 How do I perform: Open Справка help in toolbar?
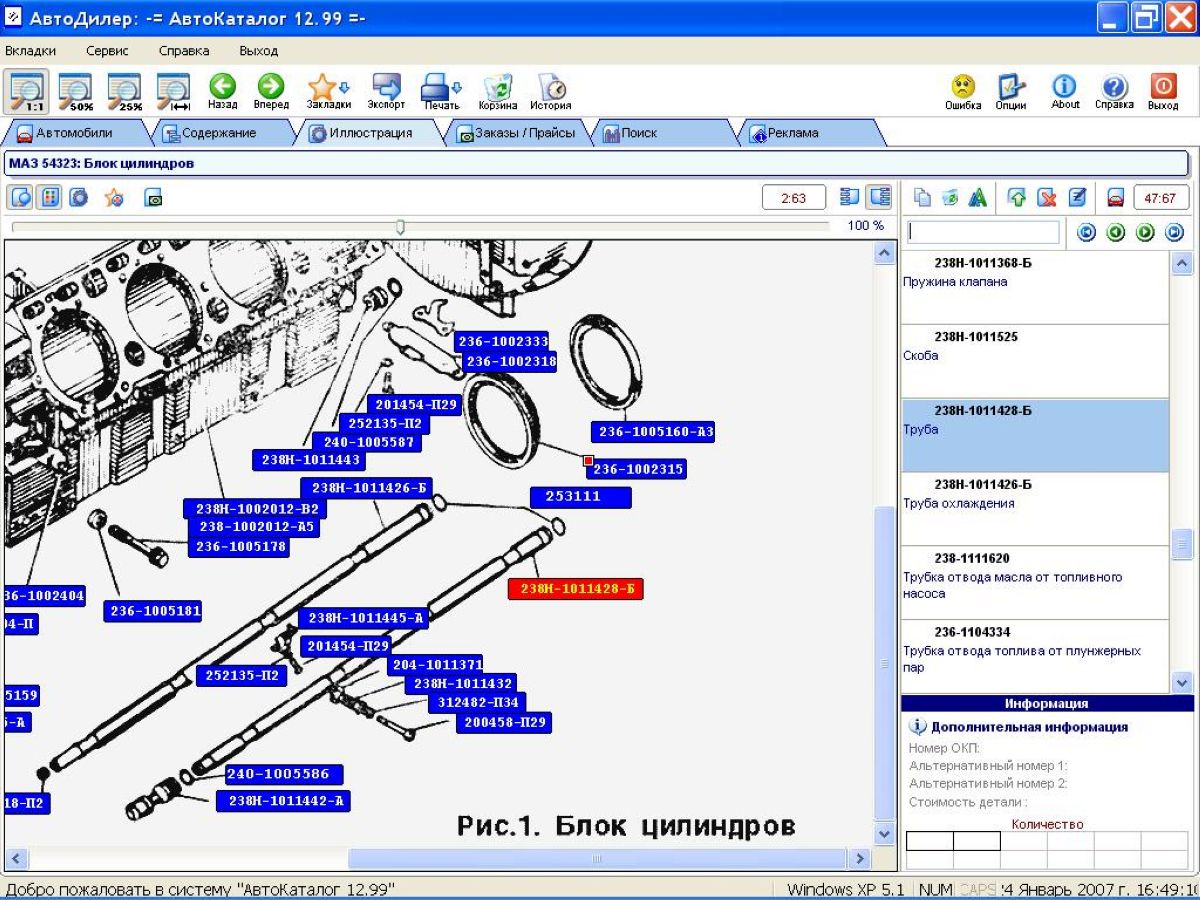tap(1114, 91)
